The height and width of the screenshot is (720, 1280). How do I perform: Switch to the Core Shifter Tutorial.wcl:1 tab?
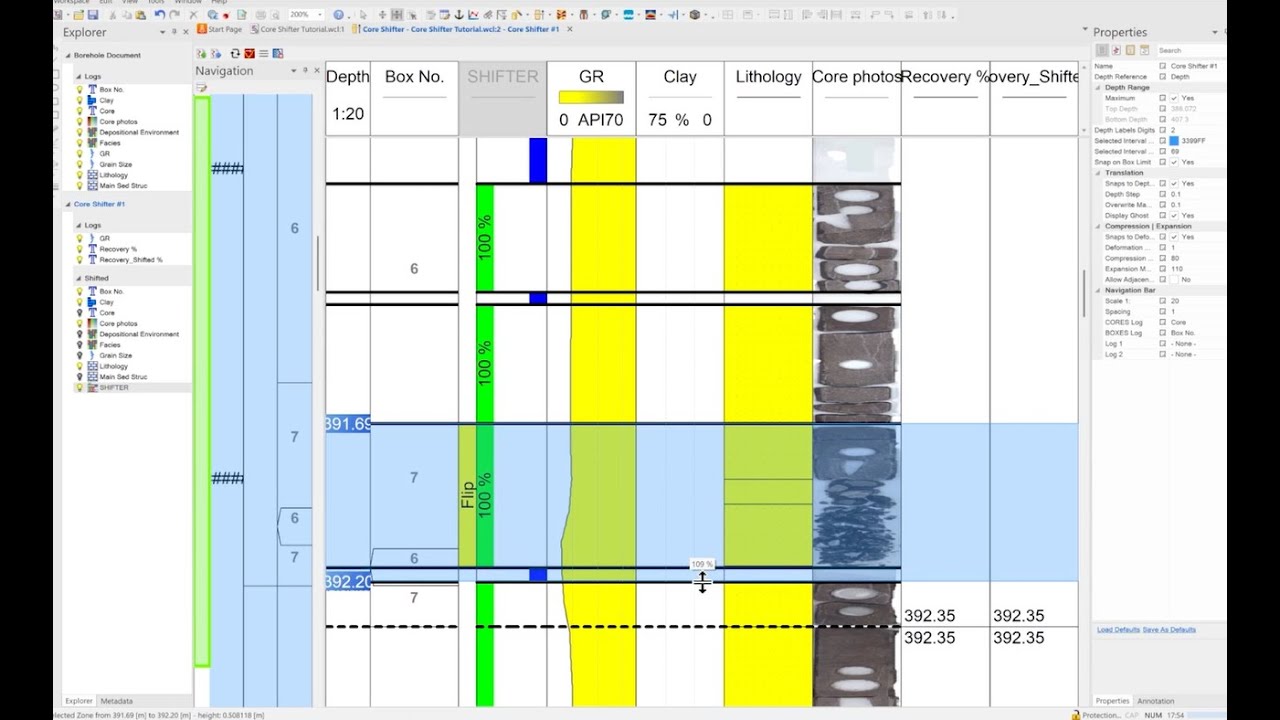tap(297, 29)
